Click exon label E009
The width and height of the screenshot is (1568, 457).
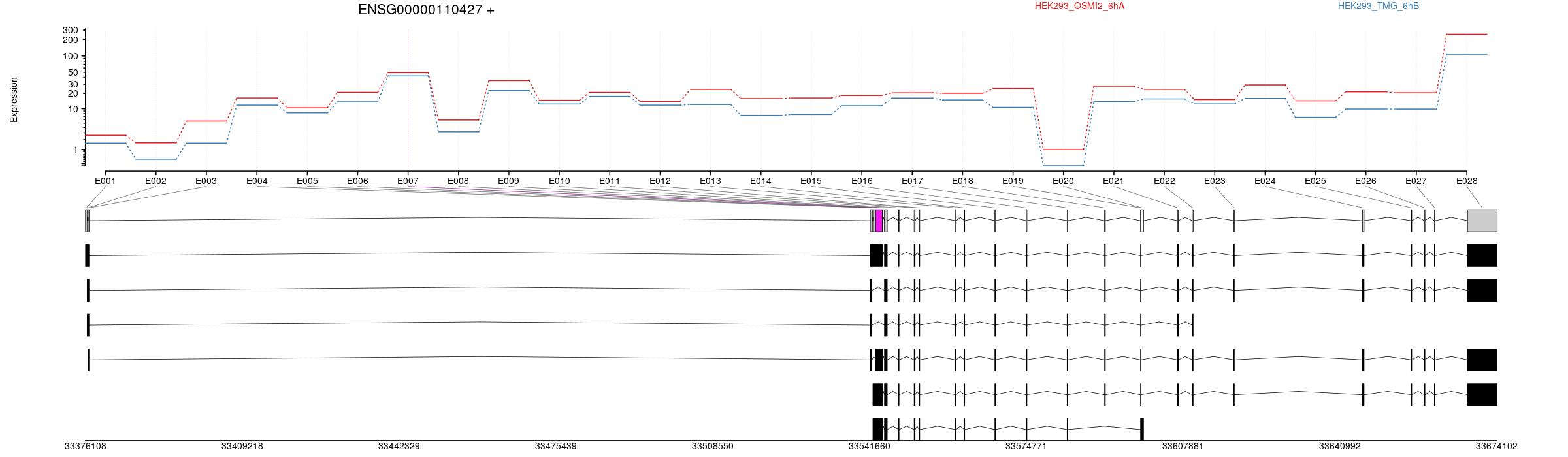[x=508, y=181]
